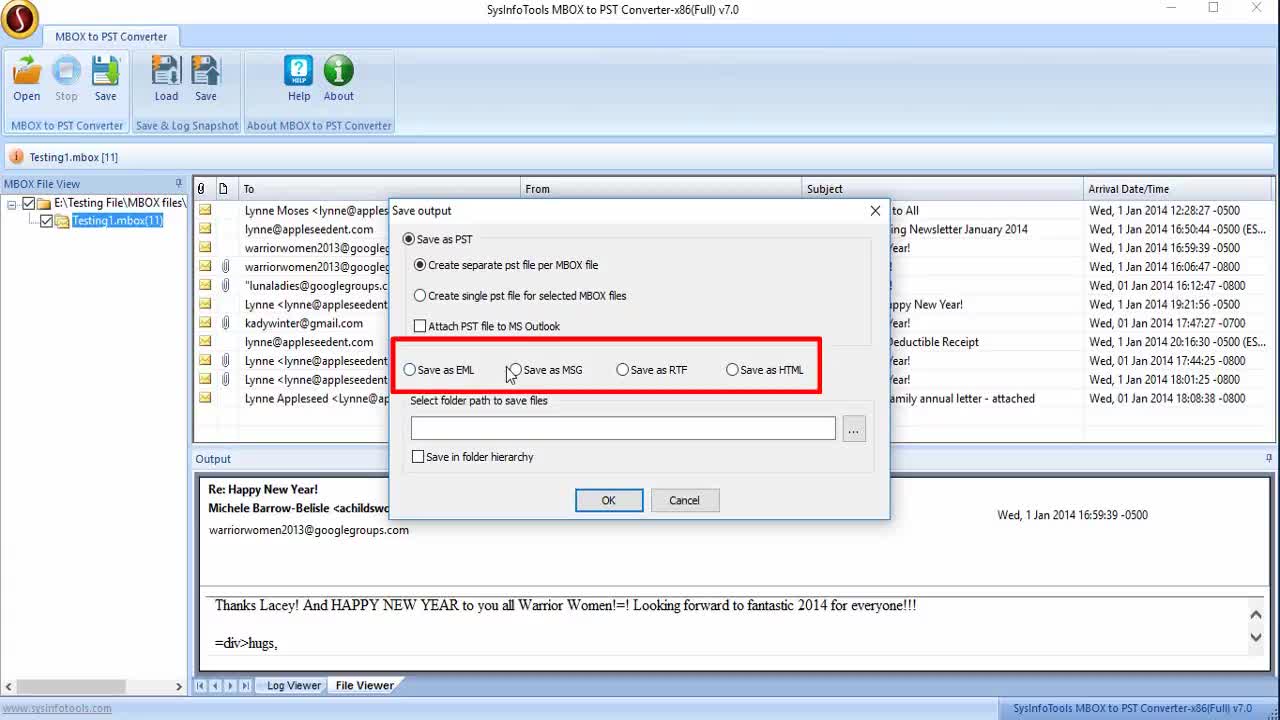Screen dimensions: 1280x720
Task: Select Save as HTML option
Action: (x=732, y=370)
